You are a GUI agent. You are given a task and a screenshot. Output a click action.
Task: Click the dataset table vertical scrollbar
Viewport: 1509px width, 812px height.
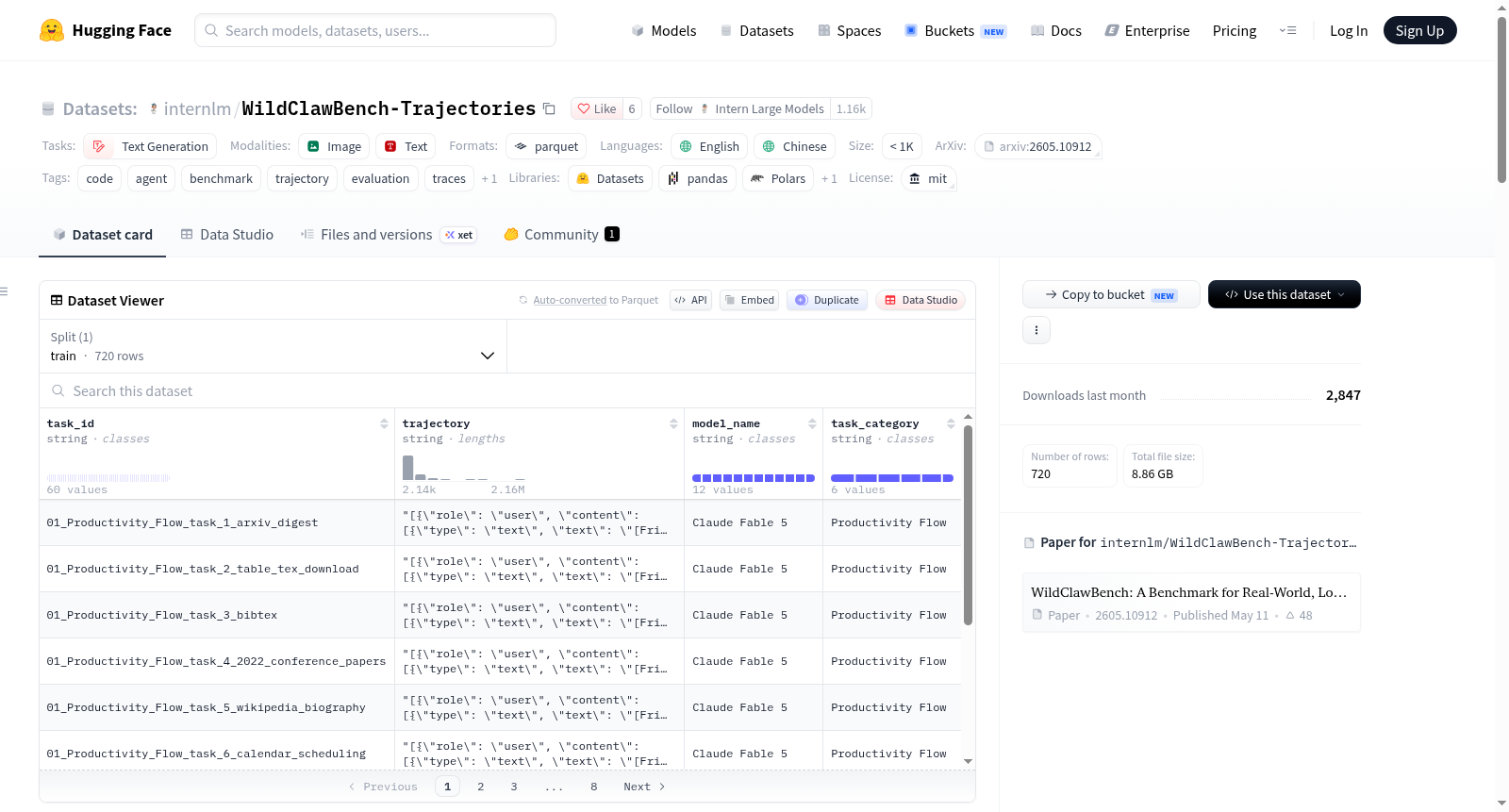(x=968, y=524)
